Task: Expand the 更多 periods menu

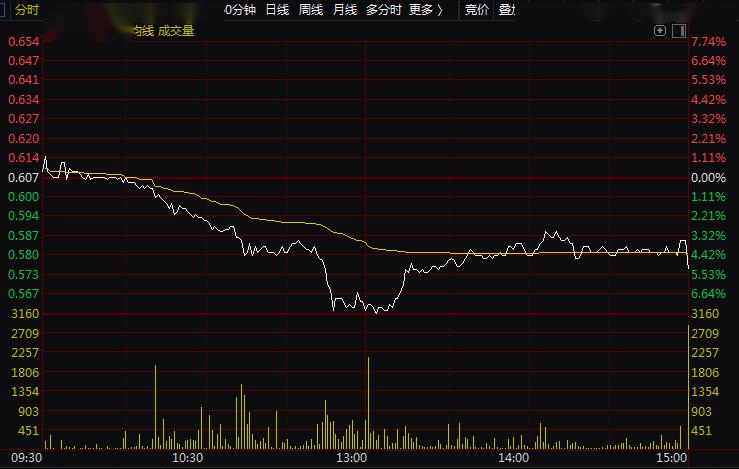Action: coord(426,10)
